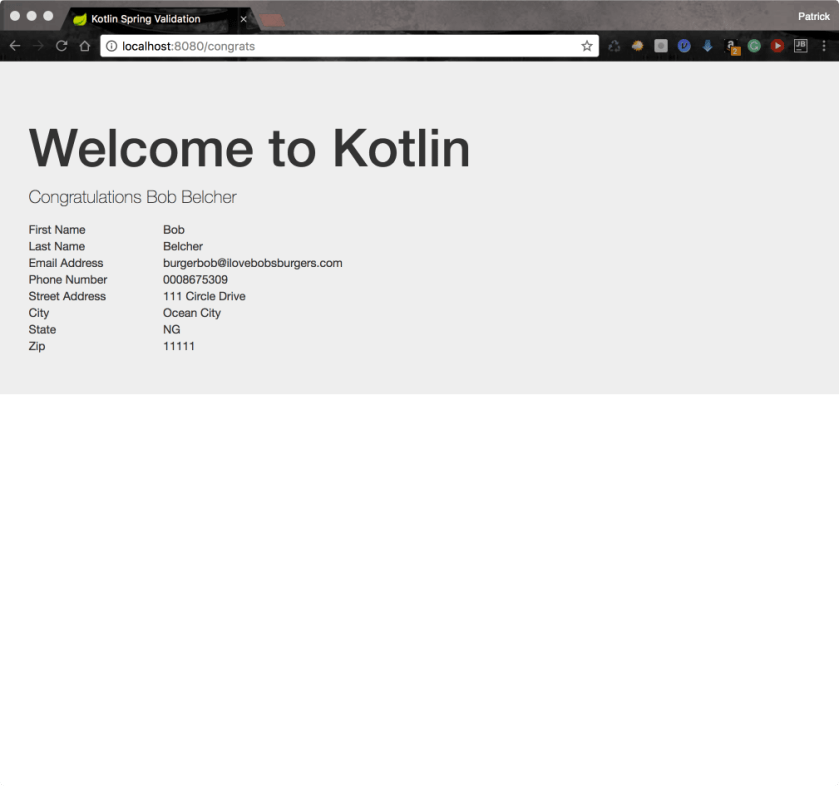This screenshot has height=786, width=839.
Task: Click the Welcome to Kotlin heading
Action: (249, 148)
